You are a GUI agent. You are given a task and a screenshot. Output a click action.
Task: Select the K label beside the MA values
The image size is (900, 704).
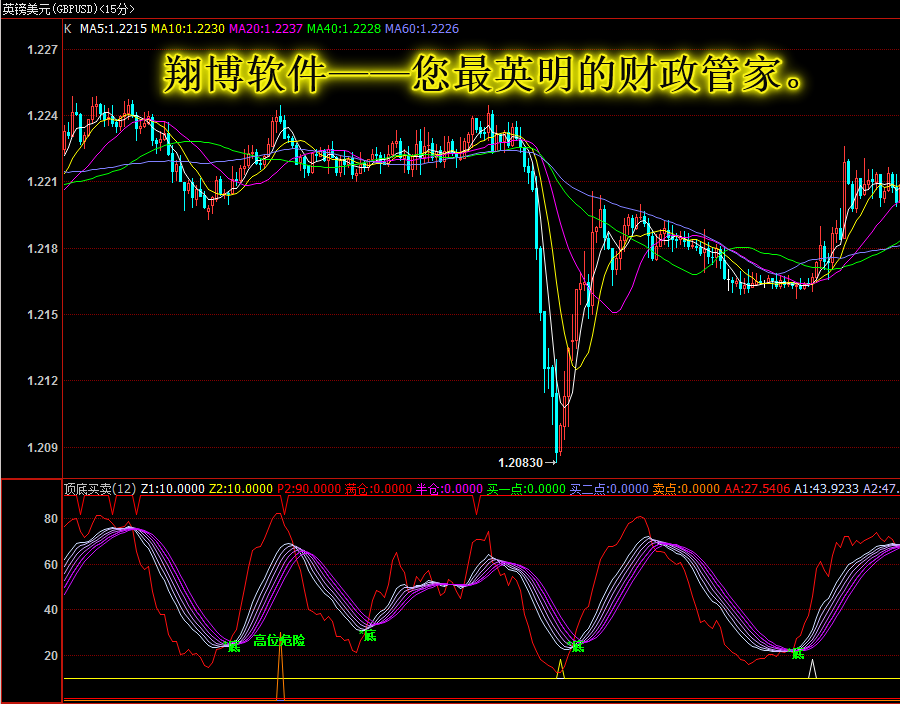coord(68,29)
